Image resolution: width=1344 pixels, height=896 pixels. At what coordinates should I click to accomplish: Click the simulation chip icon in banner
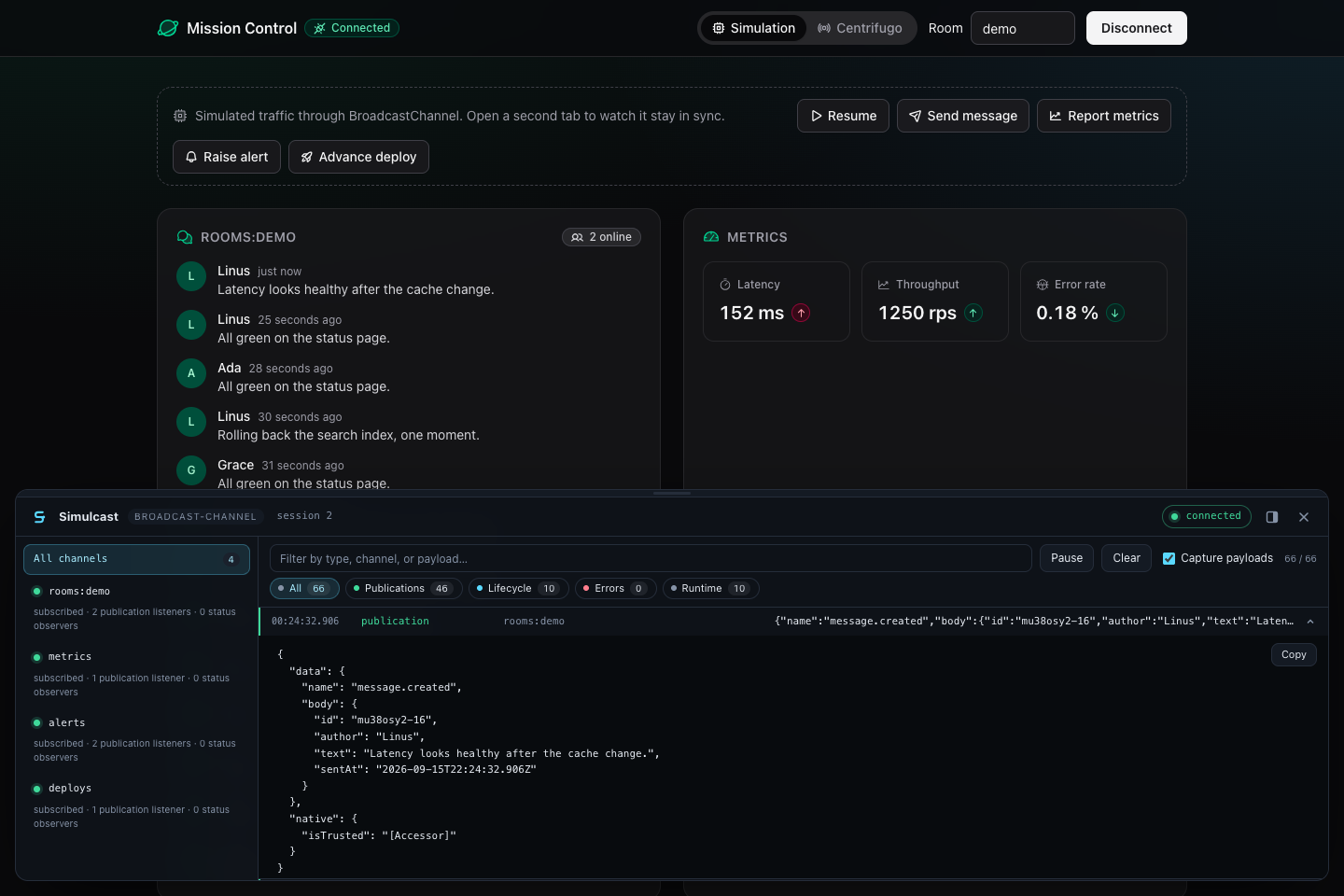pos(180,116)
